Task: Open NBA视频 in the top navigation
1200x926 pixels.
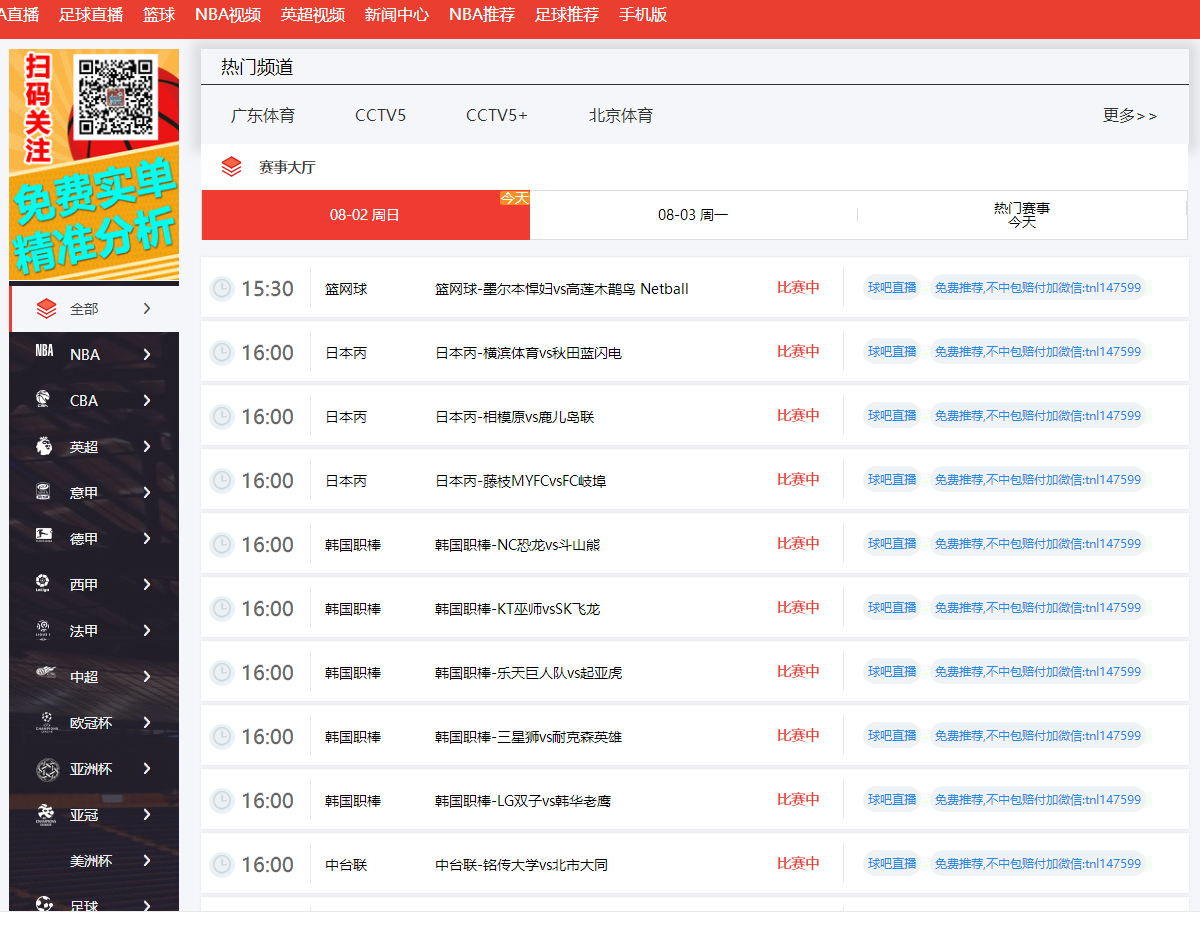Action: [228, 15]
